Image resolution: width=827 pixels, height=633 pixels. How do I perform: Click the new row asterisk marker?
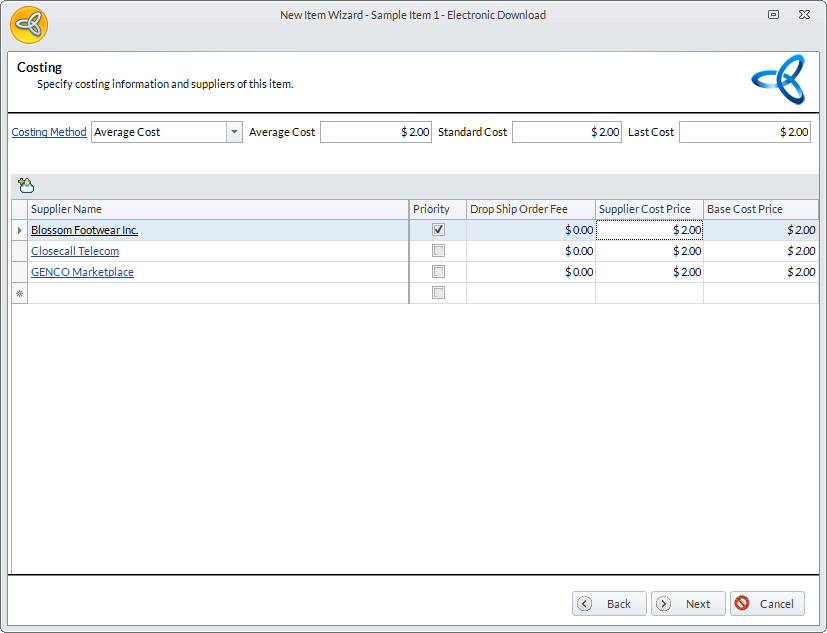19,293
